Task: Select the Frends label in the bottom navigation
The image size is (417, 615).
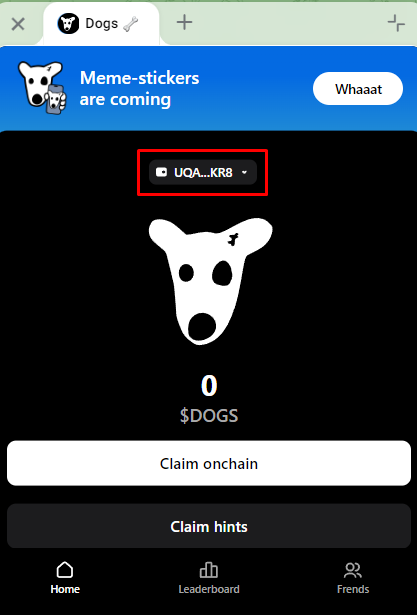Action: click(353, 589)
